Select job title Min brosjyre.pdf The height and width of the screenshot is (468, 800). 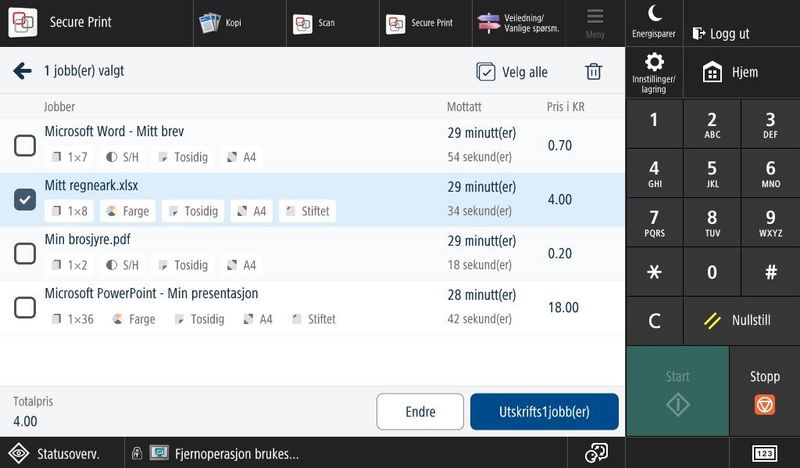pos(87,239)
